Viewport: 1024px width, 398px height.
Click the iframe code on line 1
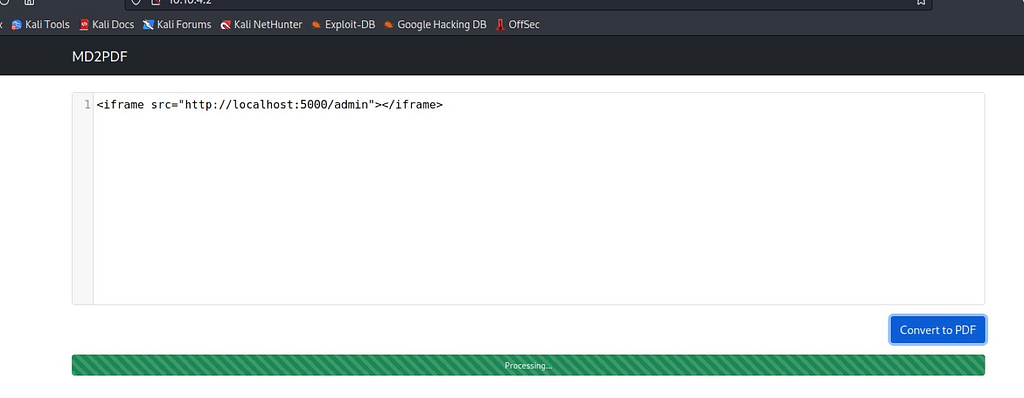click(x=269, y=105)
